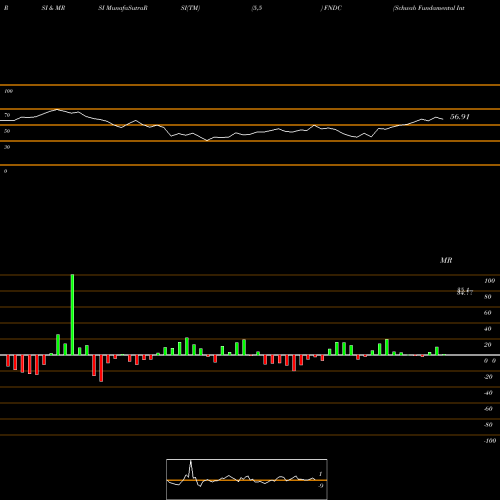500x500 pixels.
Task: Click the -60 label on MR axis
Action: coord(488,409)
